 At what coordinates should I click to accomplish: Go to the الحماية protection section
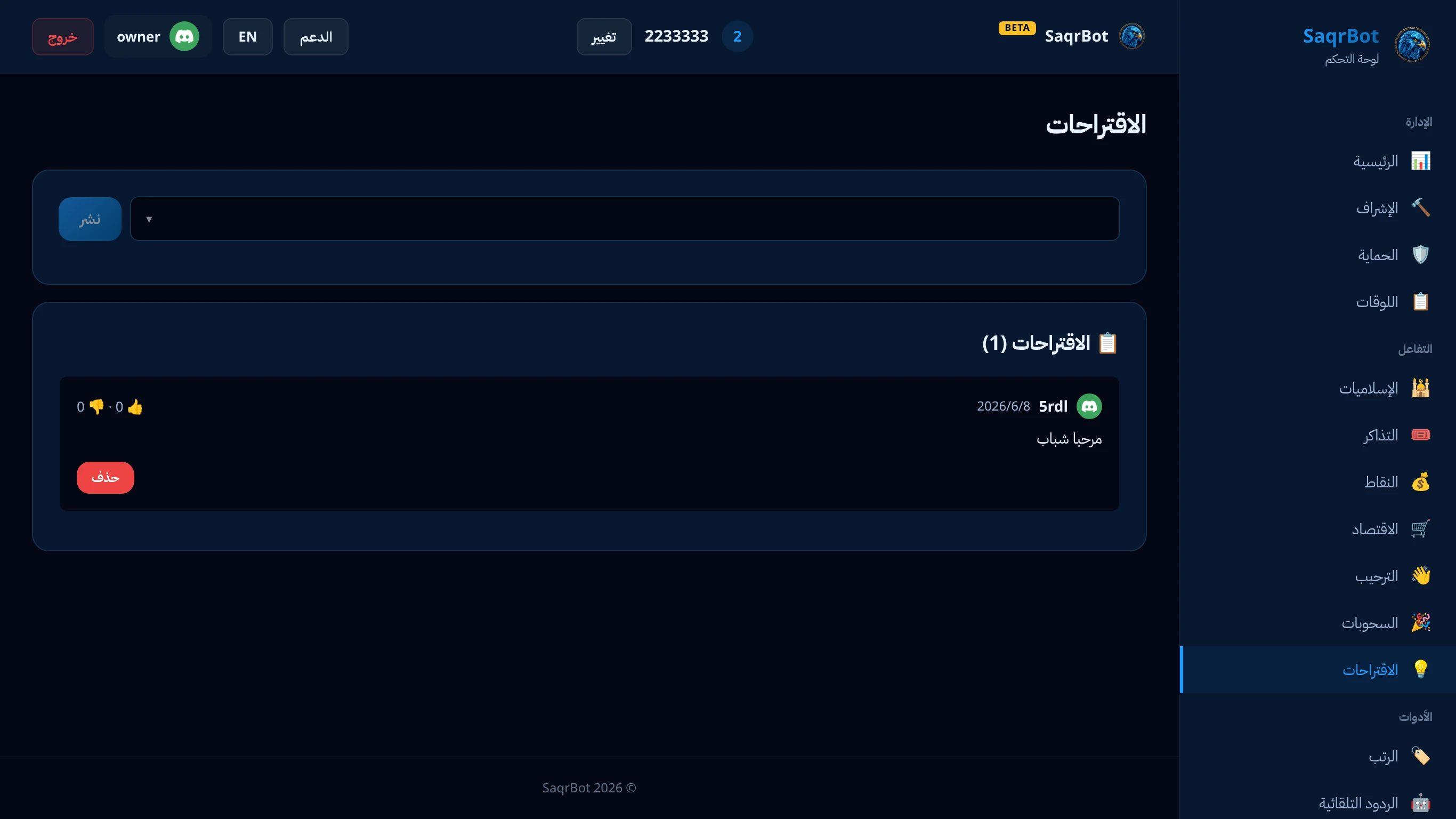click(1317, 254)
